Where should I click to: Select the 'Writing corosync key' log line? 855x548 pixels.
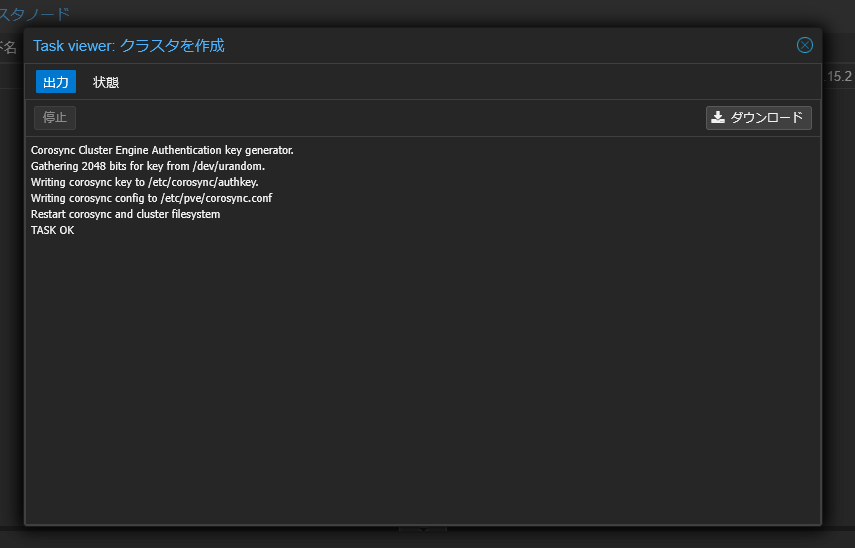144,182
